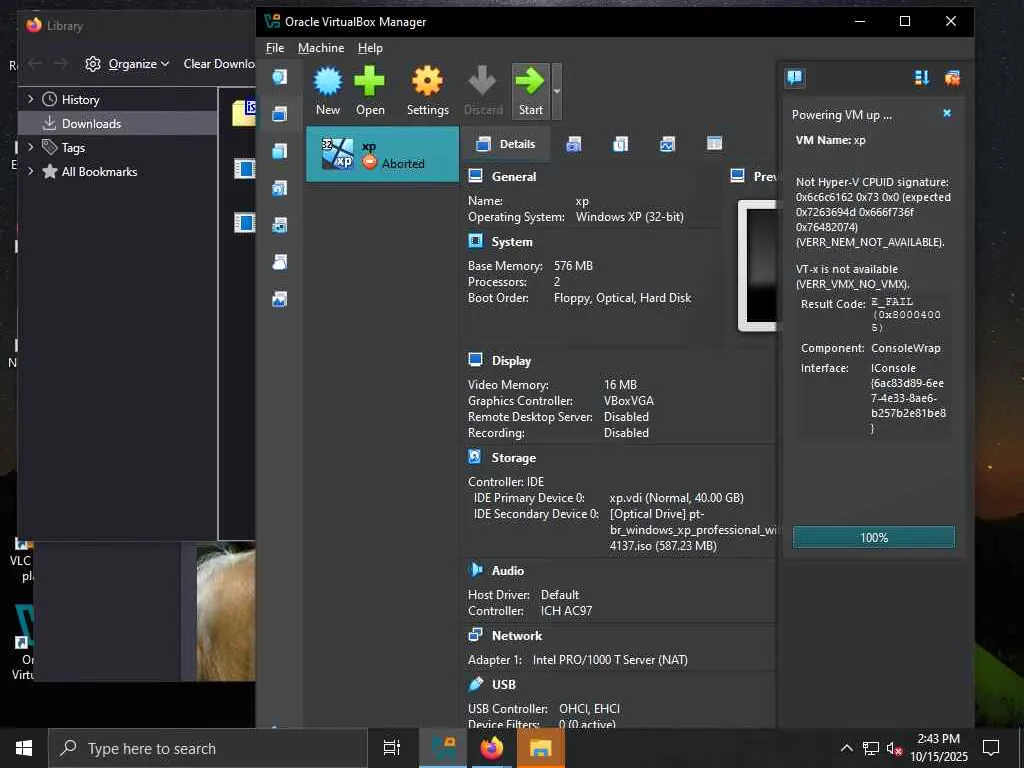Click the USB plug icon

pos(475,684)
